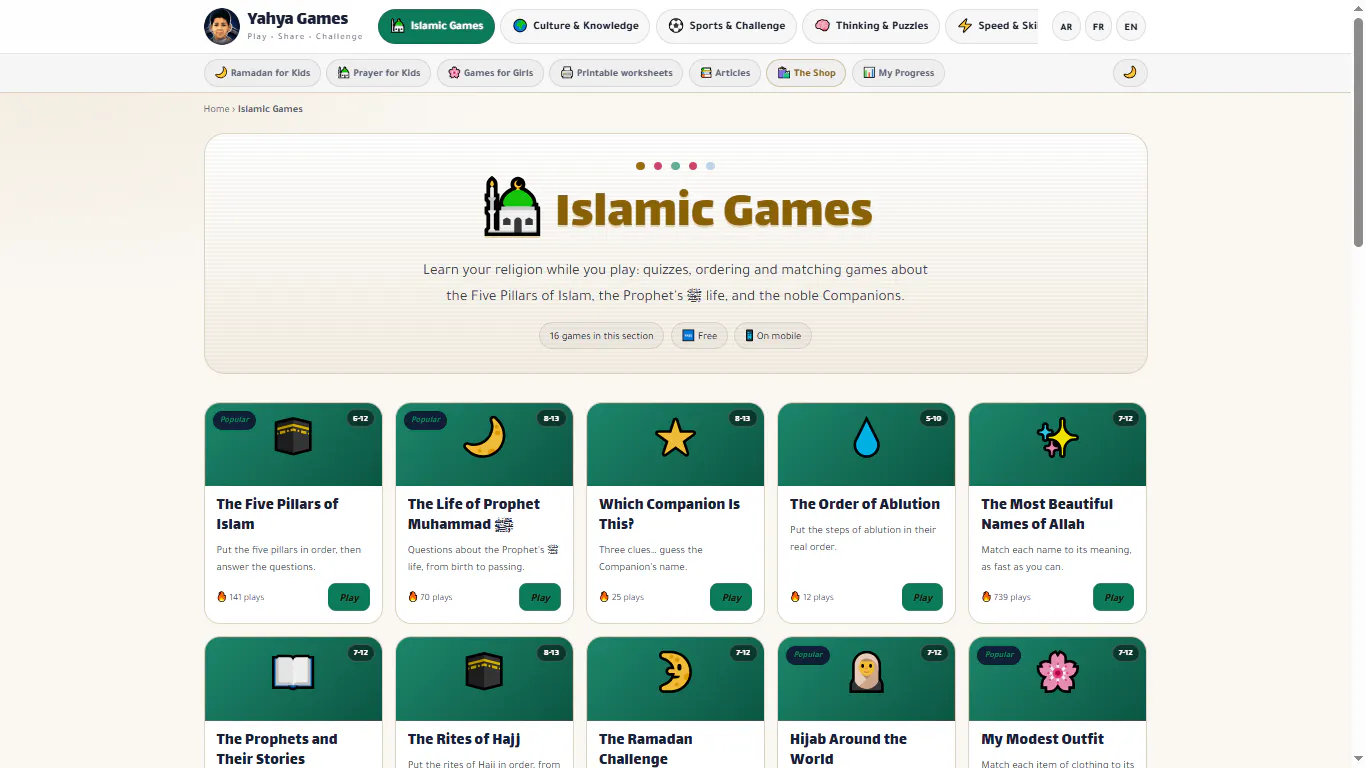Switch language to English (EN)
This screenshot has height=768, width=1366.
1131,27
